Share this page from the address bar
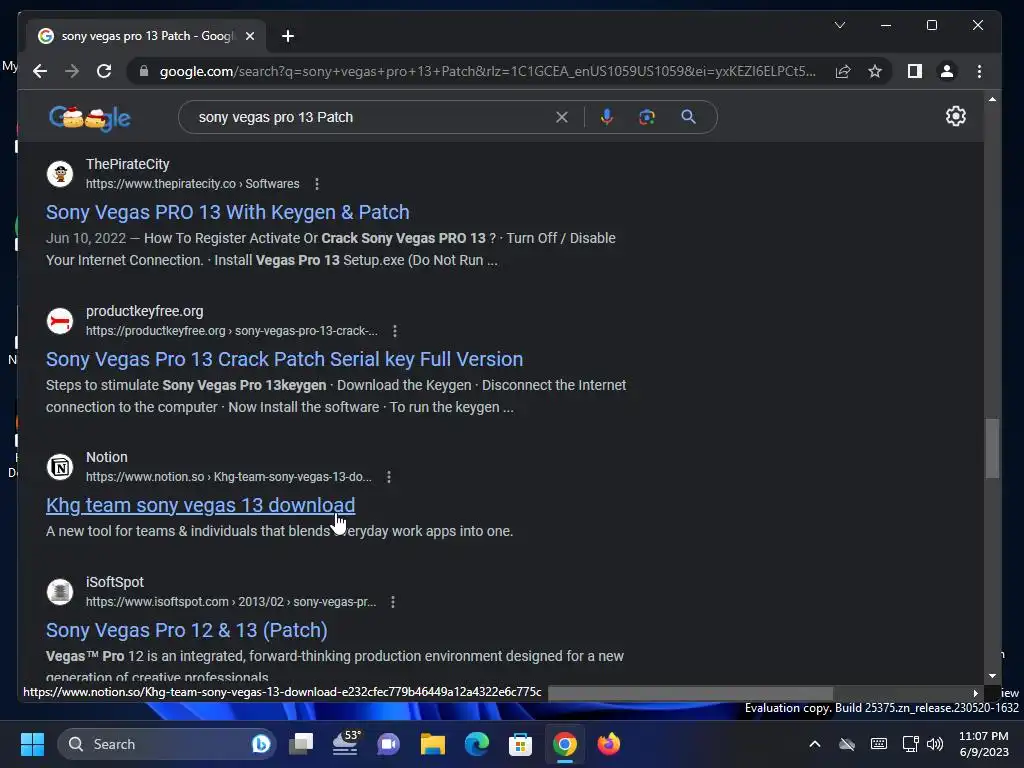Viewport: 1024px width, 768px height. [842, 71]
